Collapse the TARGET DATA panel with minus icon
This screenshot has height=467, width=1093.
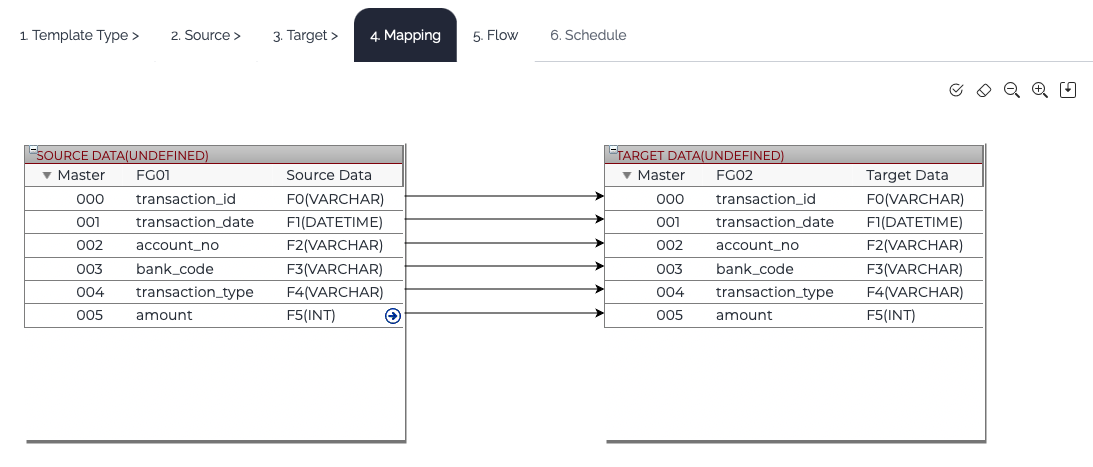[x=610, y=150]
